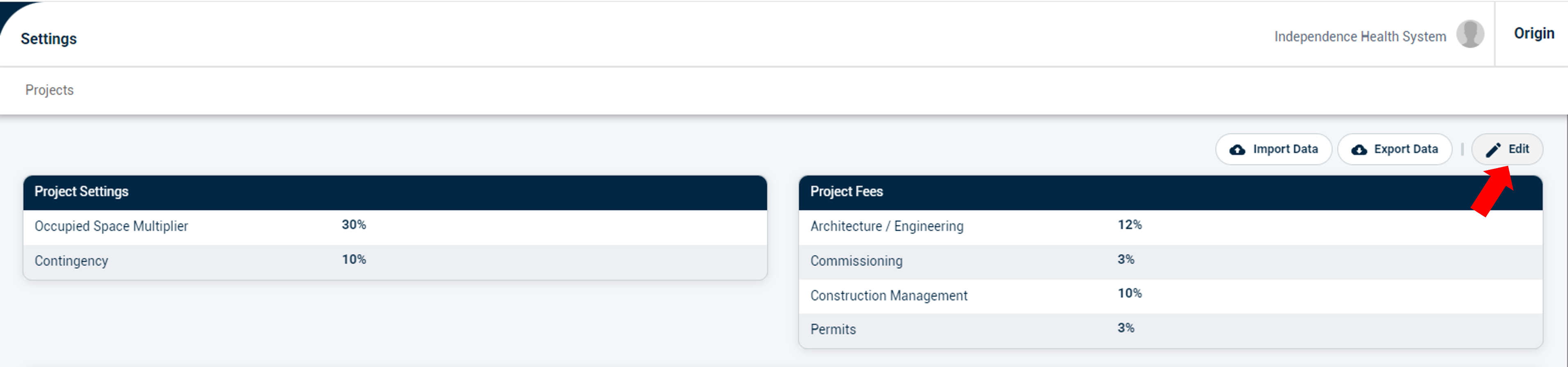Click Independence Health System account name
Viewport: 1568px width, 367px height.
(1360, 36)
